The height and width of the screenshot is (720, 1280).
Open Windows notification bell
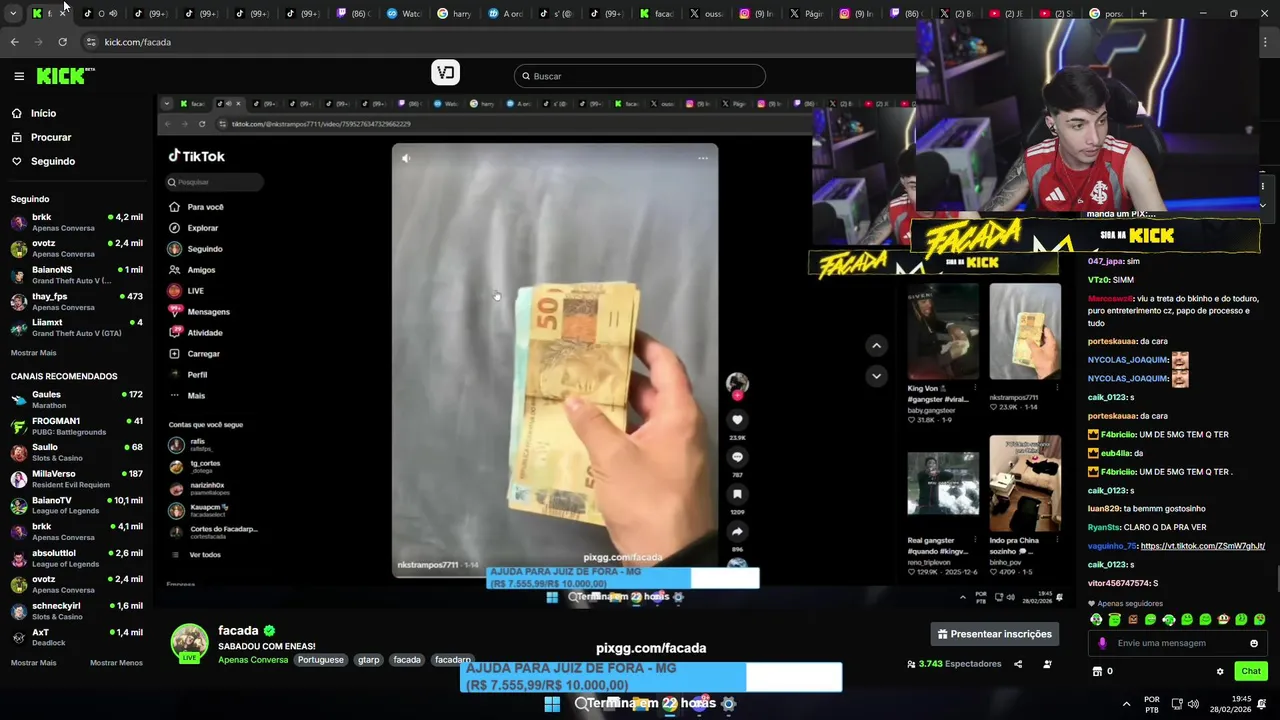click(1263, 704)
